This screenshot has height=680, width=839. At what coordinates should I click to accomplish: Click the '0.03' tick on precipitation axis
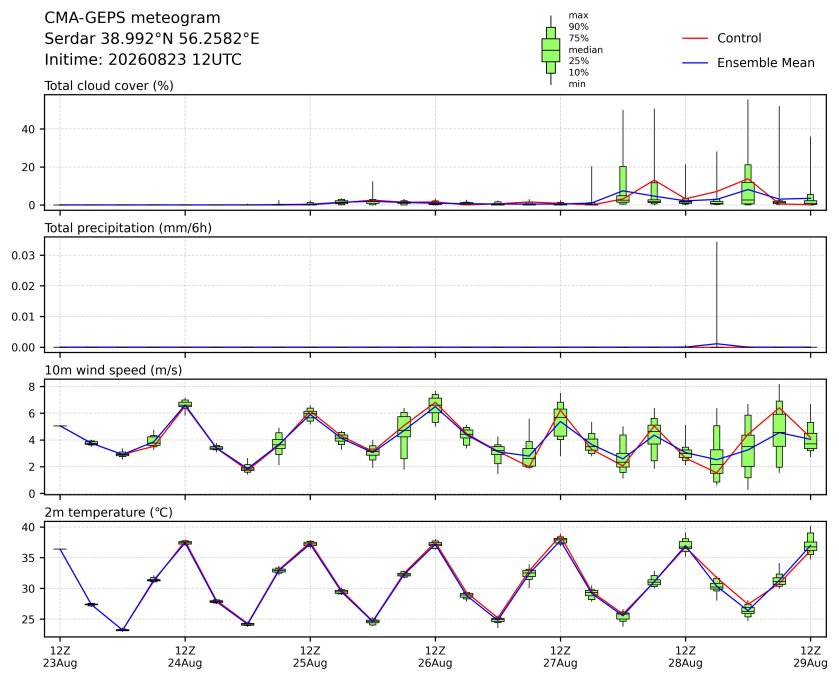(24, 255)
